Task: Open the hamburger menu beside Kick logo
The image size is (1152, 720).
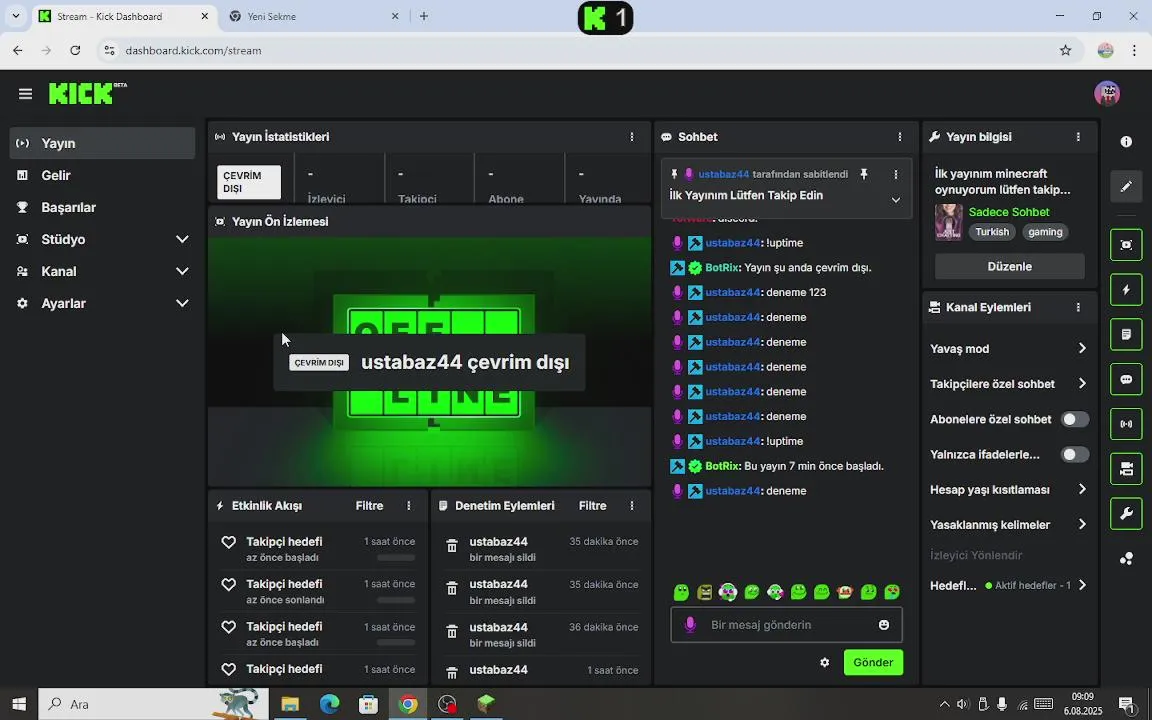Action: tap(26, 93)
